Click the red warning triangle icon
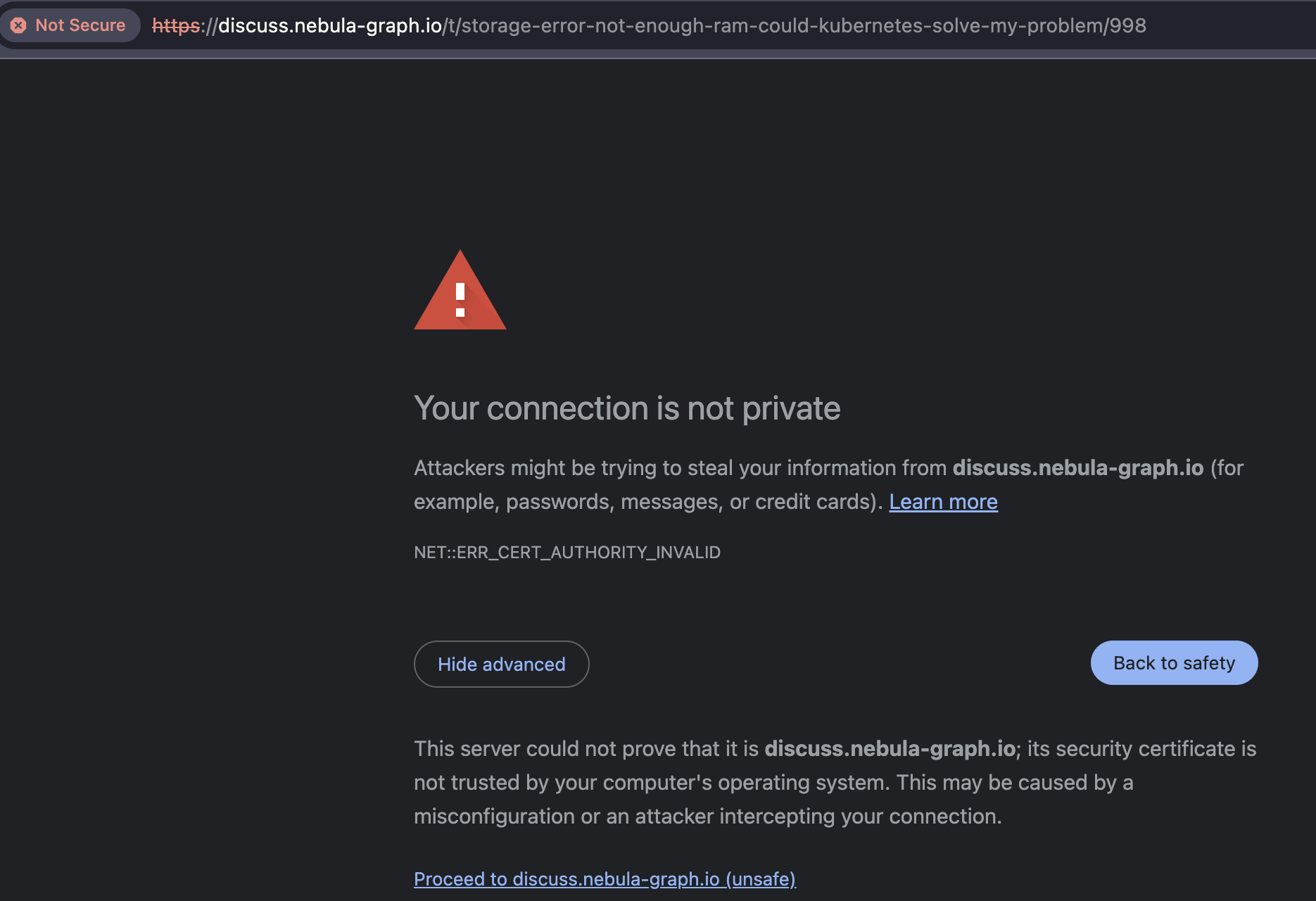 (460, 291)
